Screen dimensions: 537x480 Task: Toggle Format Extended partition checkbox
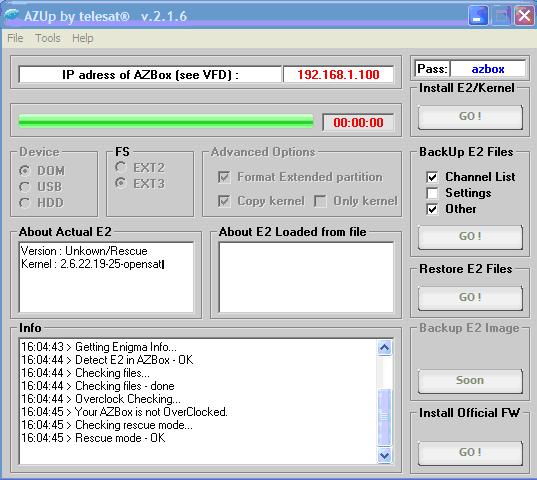pos(224,177)
